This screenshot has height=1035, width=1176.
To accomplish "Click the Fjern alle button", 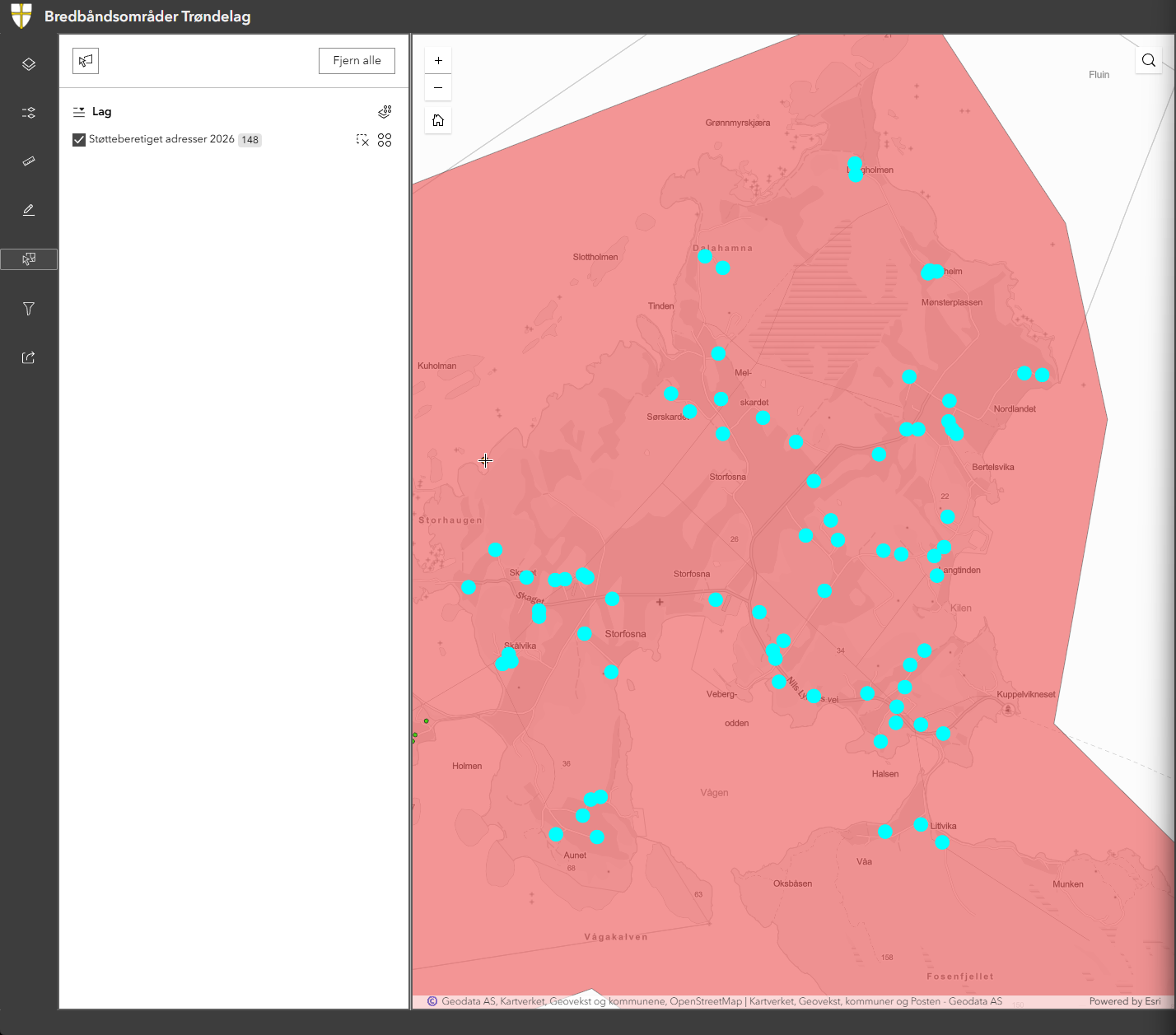I will tap(357, 61).
